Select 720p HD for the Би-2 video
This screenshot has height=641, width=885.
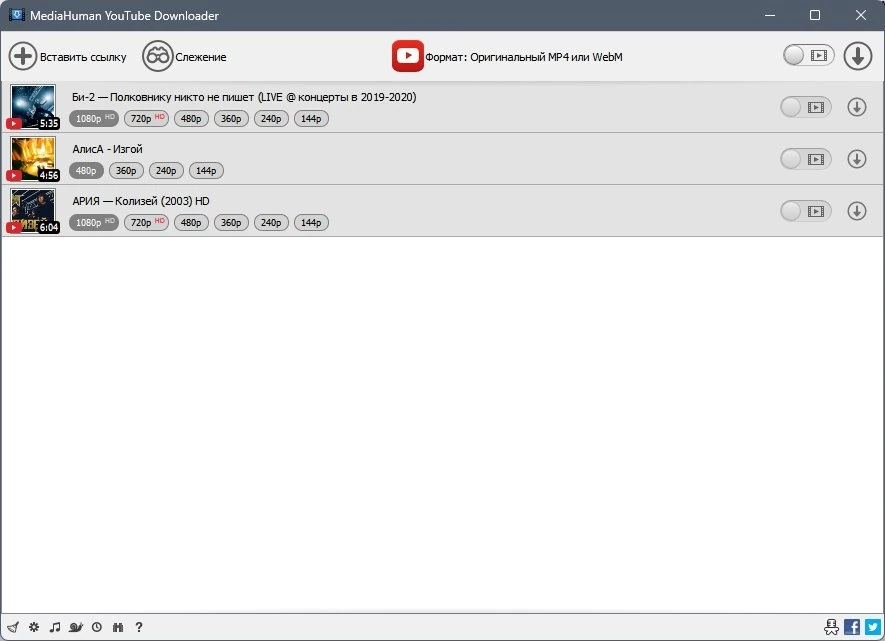coord(146,118)
